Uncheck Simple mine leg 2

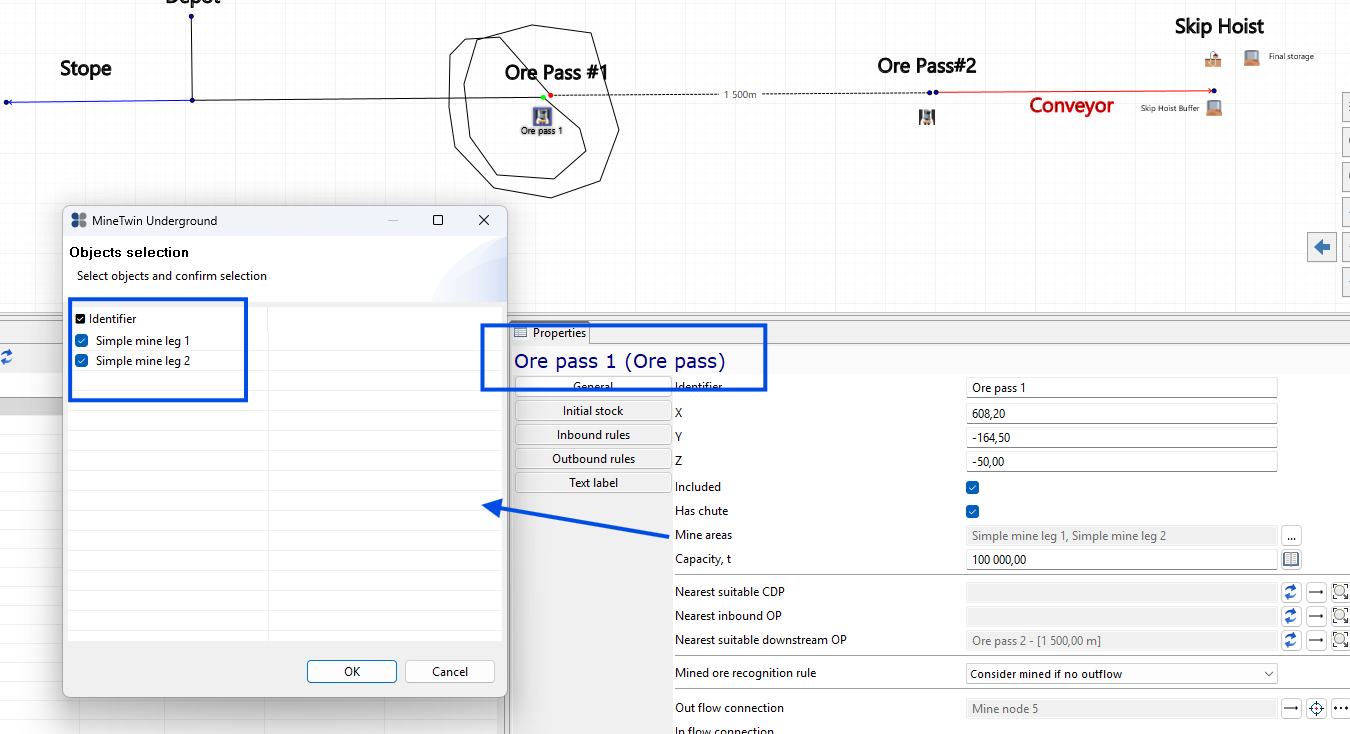tap(82, 361)
